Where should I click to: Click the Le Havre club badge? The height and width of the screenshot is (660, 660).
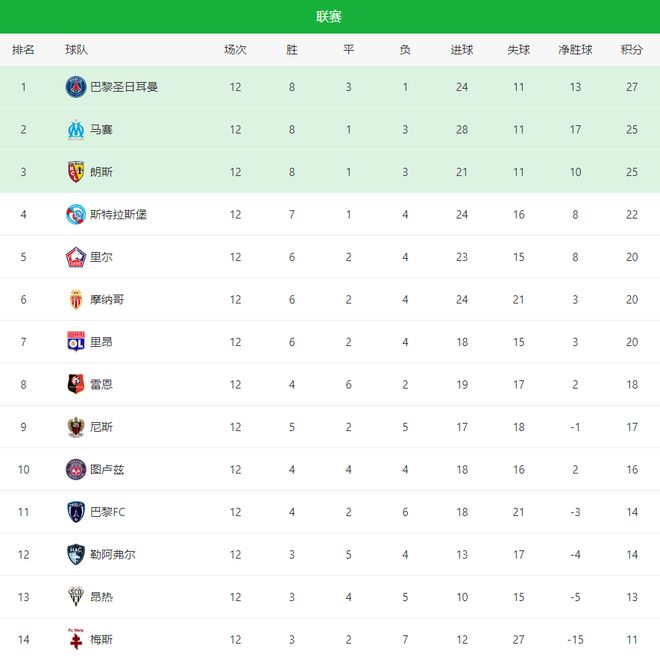click(76, 554)
